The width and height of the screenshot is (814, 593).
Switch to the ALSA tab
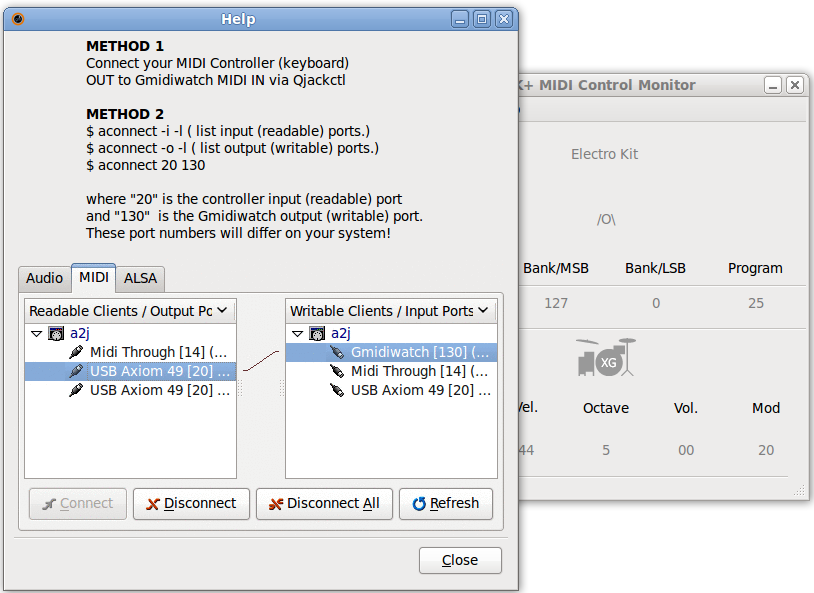coord(140,279)
